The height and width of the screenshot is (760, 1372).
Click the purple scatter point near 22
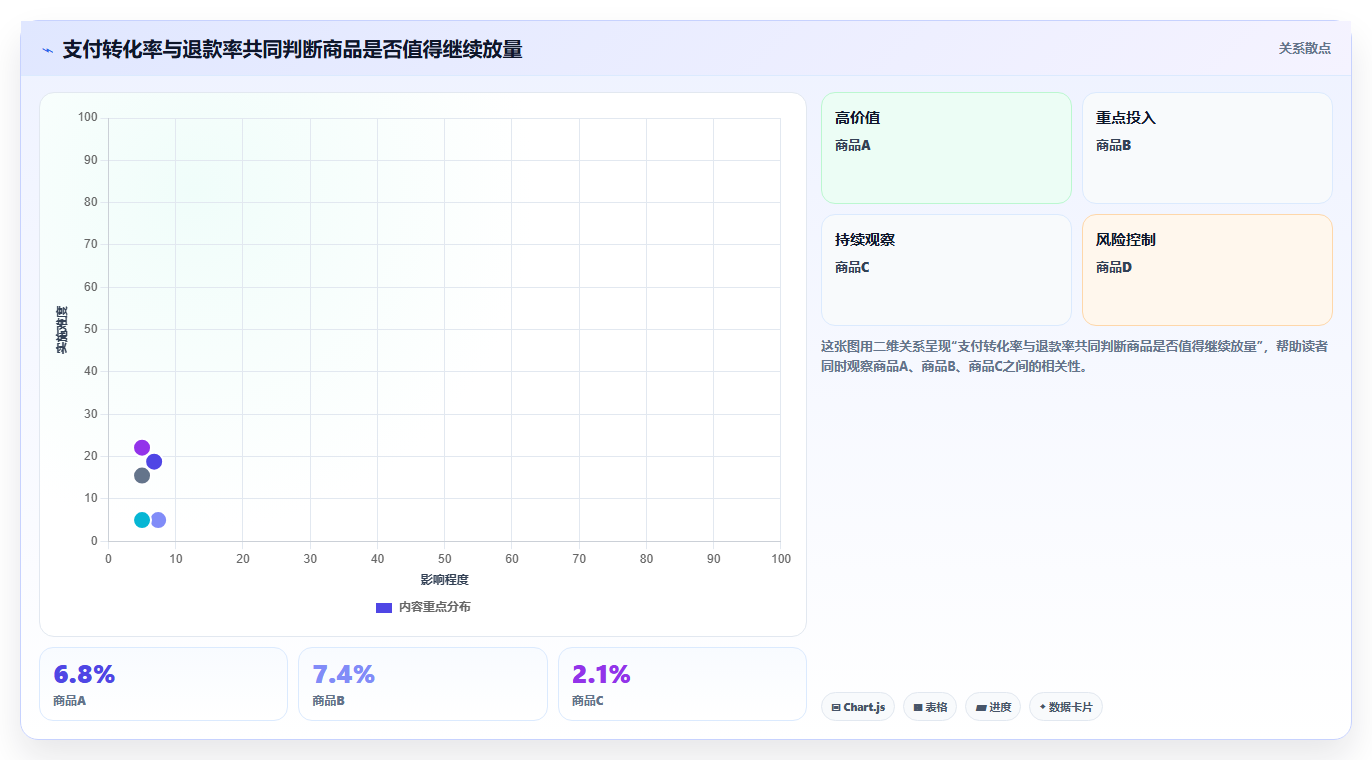click(142, 448)
